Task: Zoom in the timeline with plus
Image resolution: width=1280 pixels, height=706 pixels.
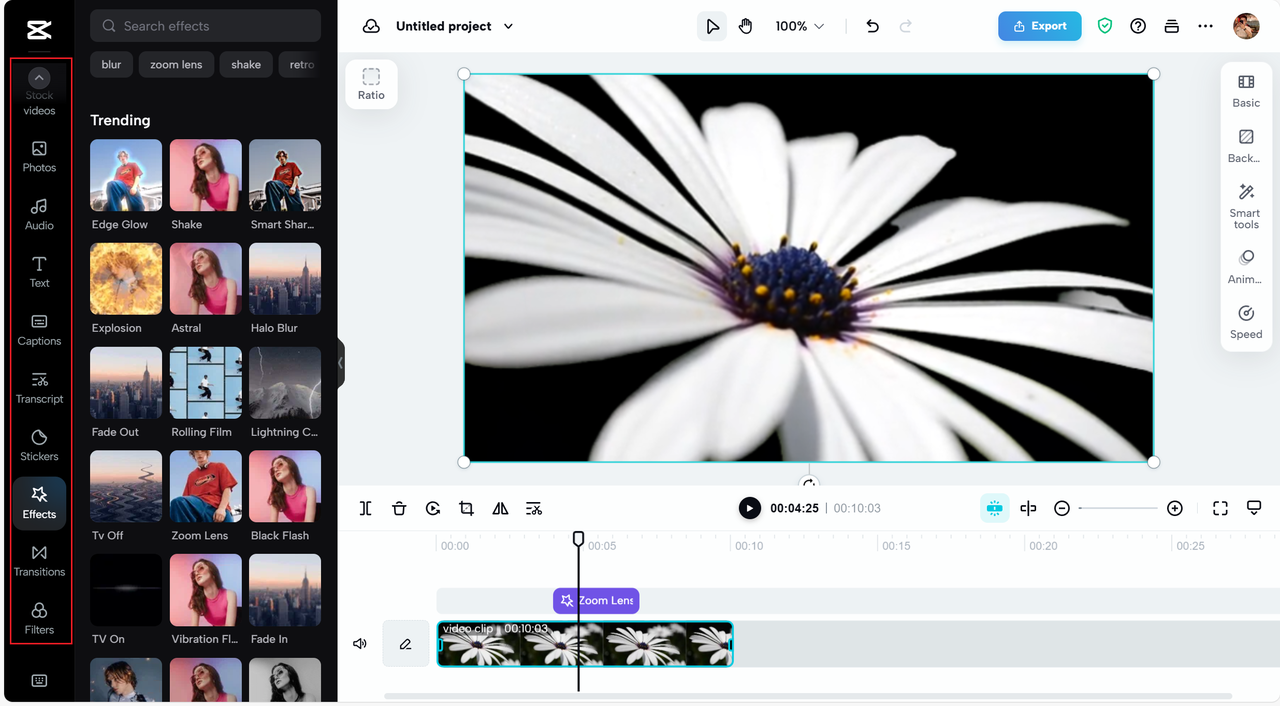Action: (1175, 508)
